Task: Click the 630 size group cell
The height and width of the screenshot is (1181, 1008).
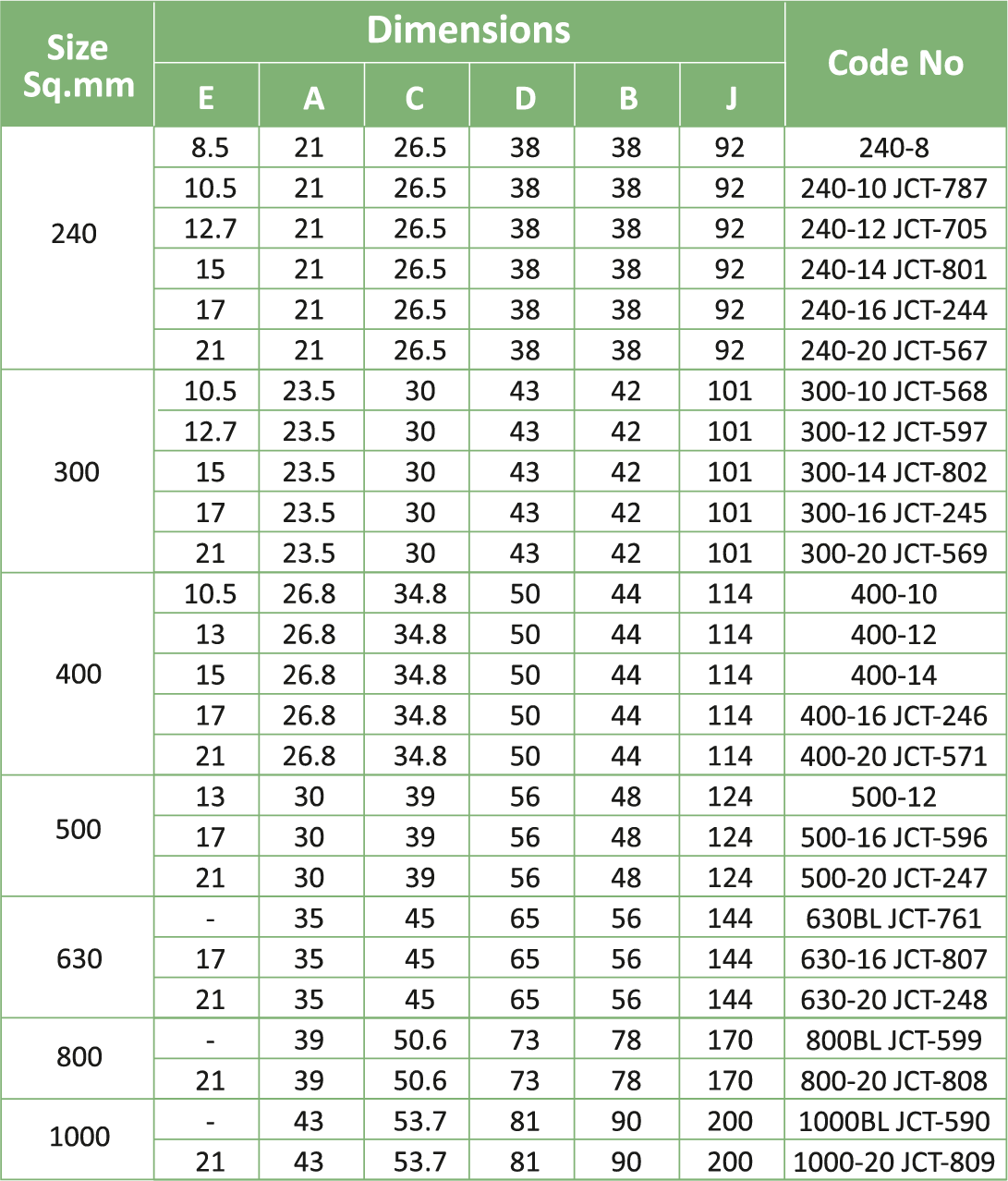Action: click(79, 958)
